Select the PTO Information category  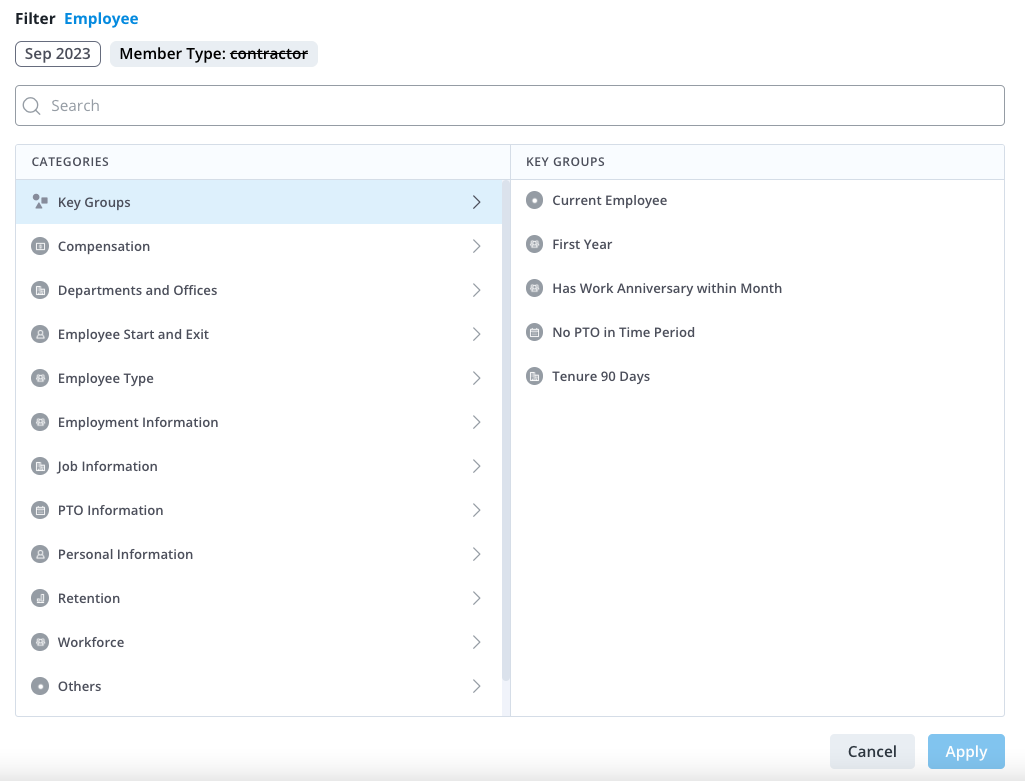(110, 510)
